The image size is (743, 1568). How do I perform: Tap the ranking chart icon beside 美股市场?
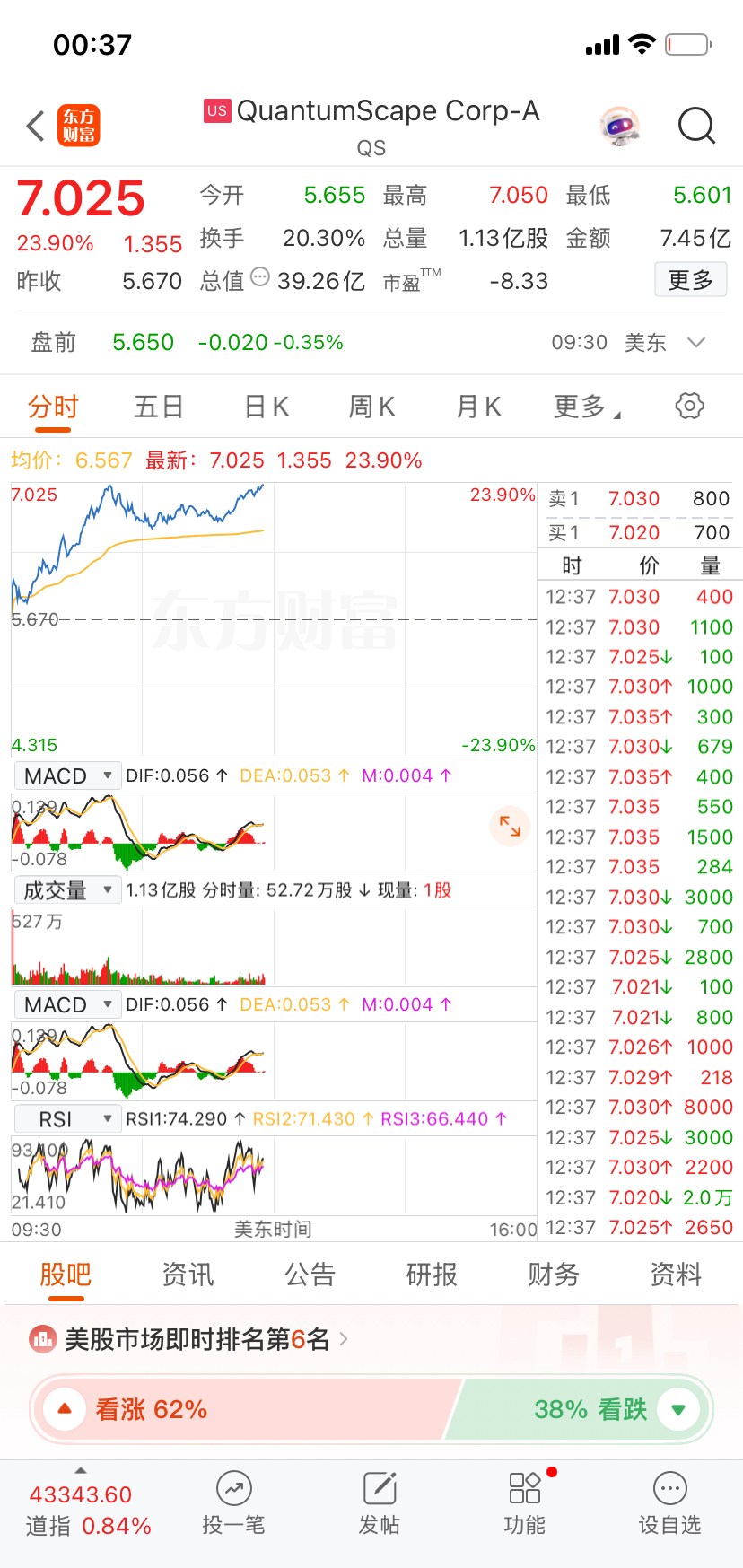coord(42,1340)
